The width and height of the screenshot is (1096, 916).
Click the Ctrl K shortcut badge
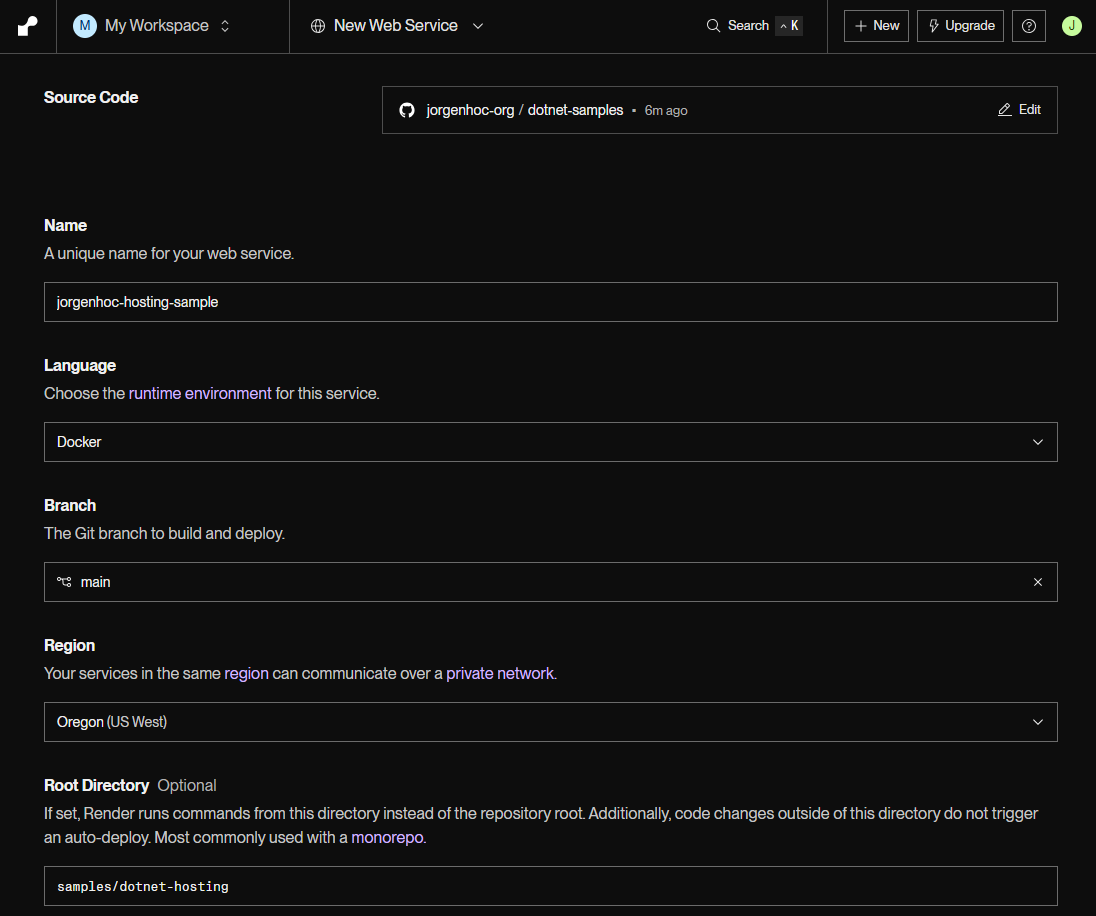pyautogui.click(x=789, y=26)
